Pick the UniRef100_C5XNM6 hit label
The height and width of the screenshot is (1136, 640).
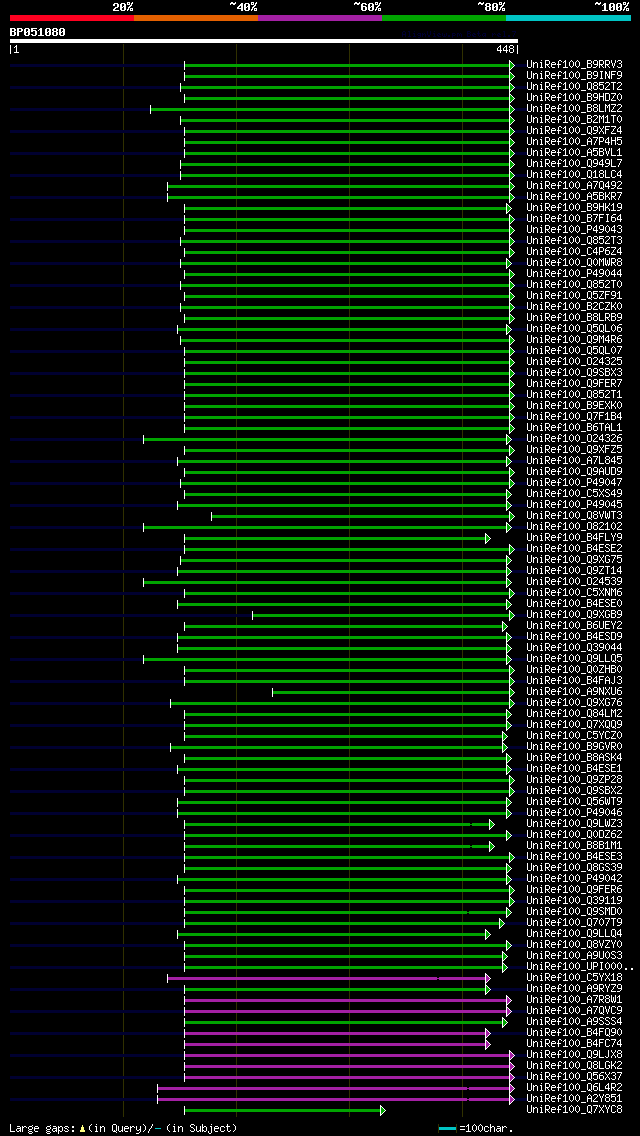[x=574, y=593]
